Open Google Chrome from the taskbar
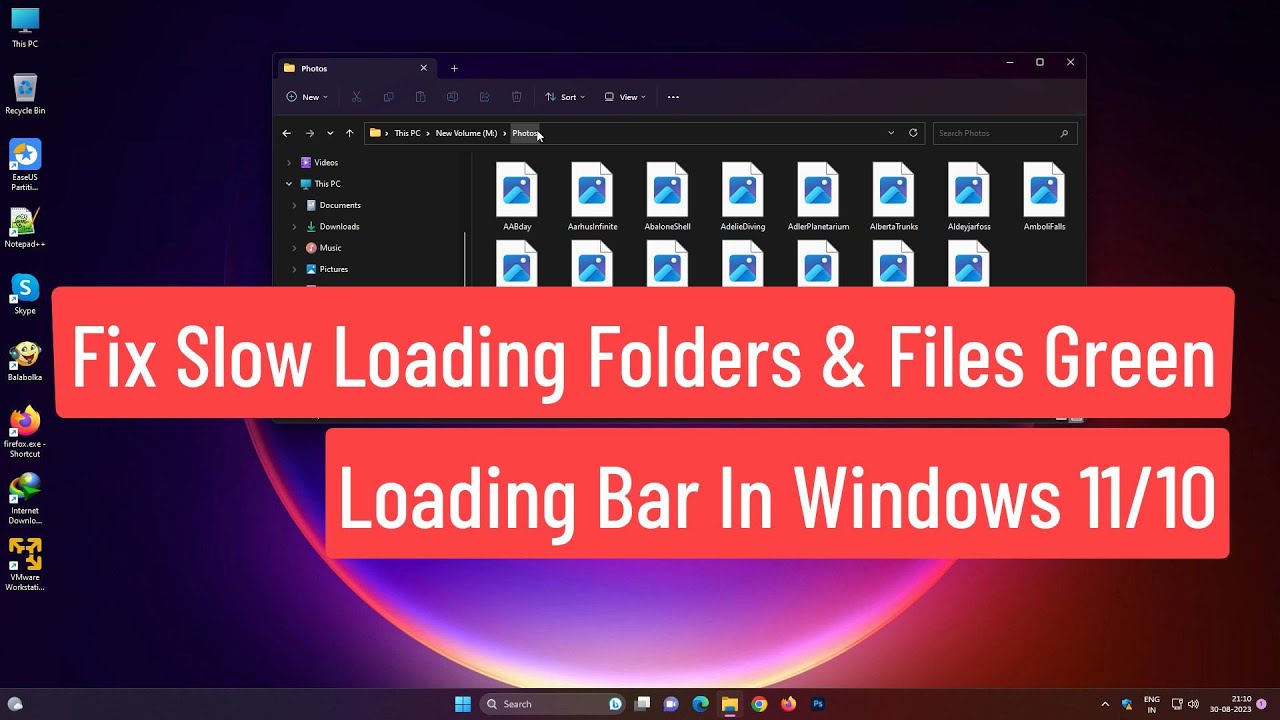1280x720 pixels. [759, 704]
